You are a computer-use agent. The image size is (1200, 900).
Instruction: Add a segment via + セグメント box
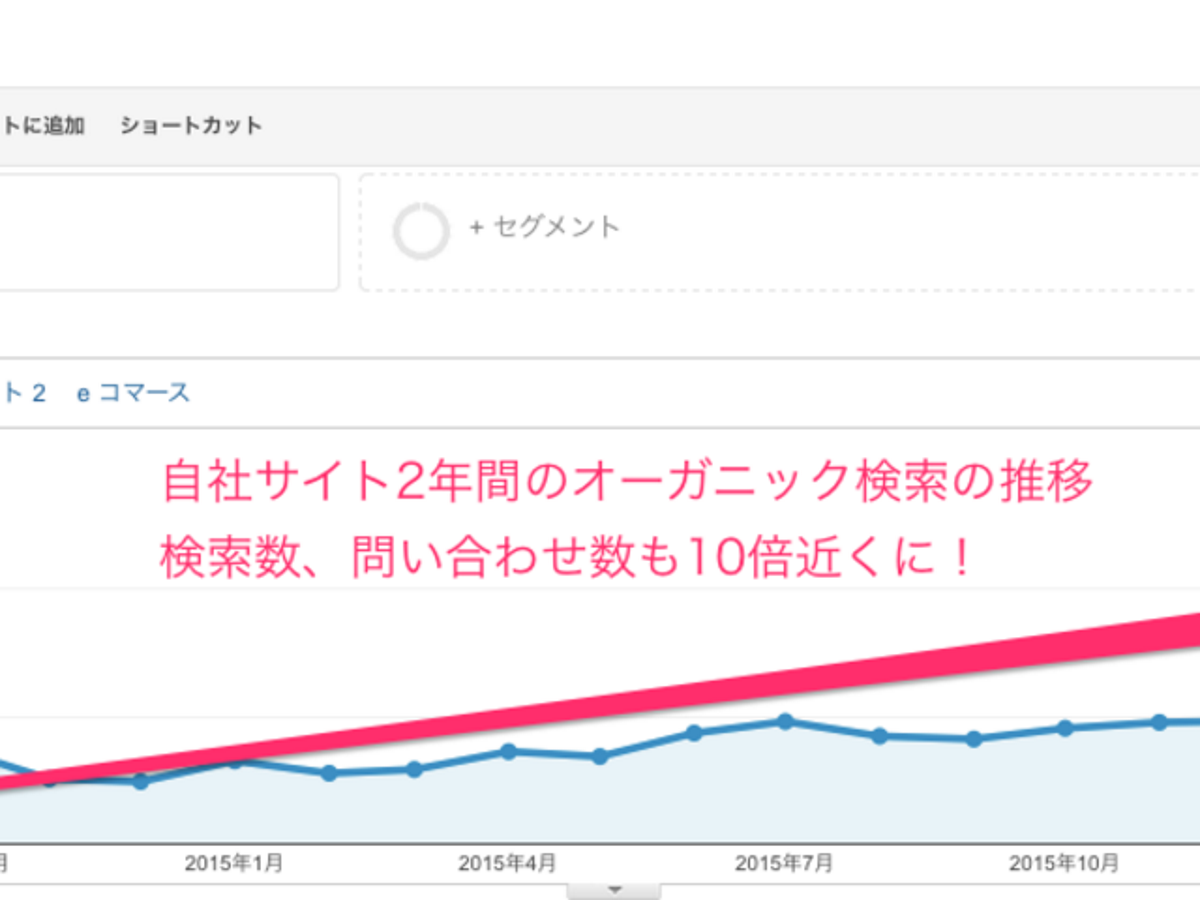click(x=545, y=228)
